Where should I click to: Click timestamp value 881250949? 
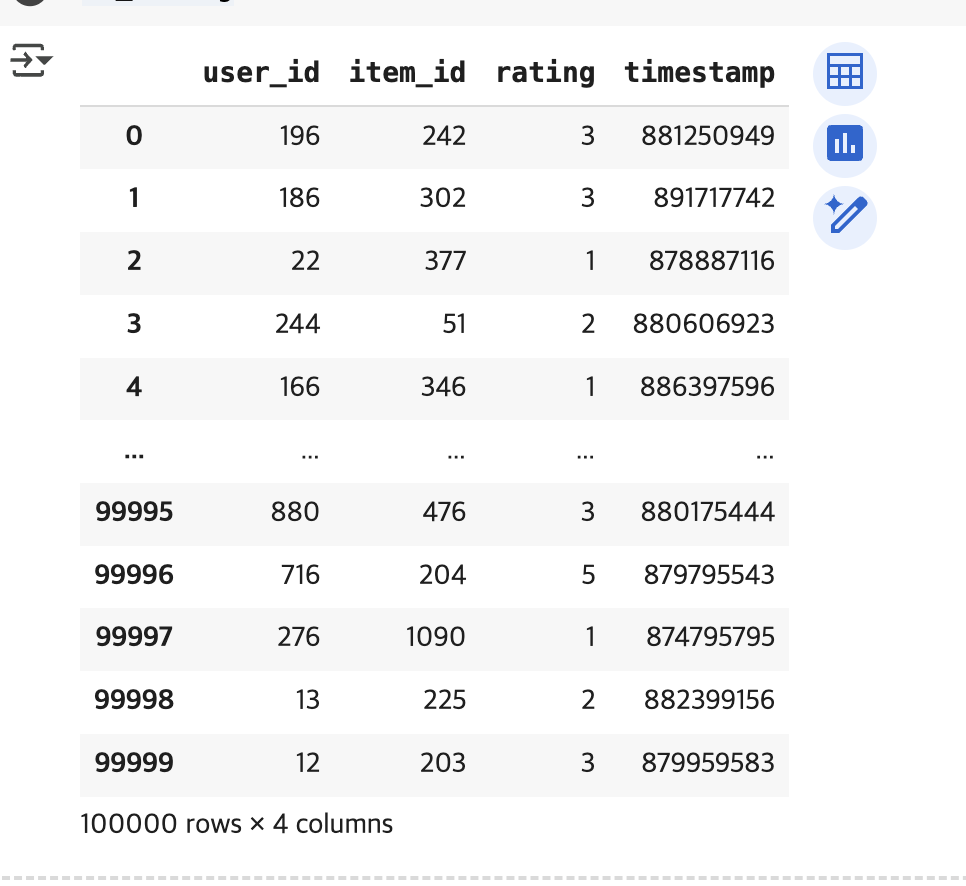pos(707,136)
